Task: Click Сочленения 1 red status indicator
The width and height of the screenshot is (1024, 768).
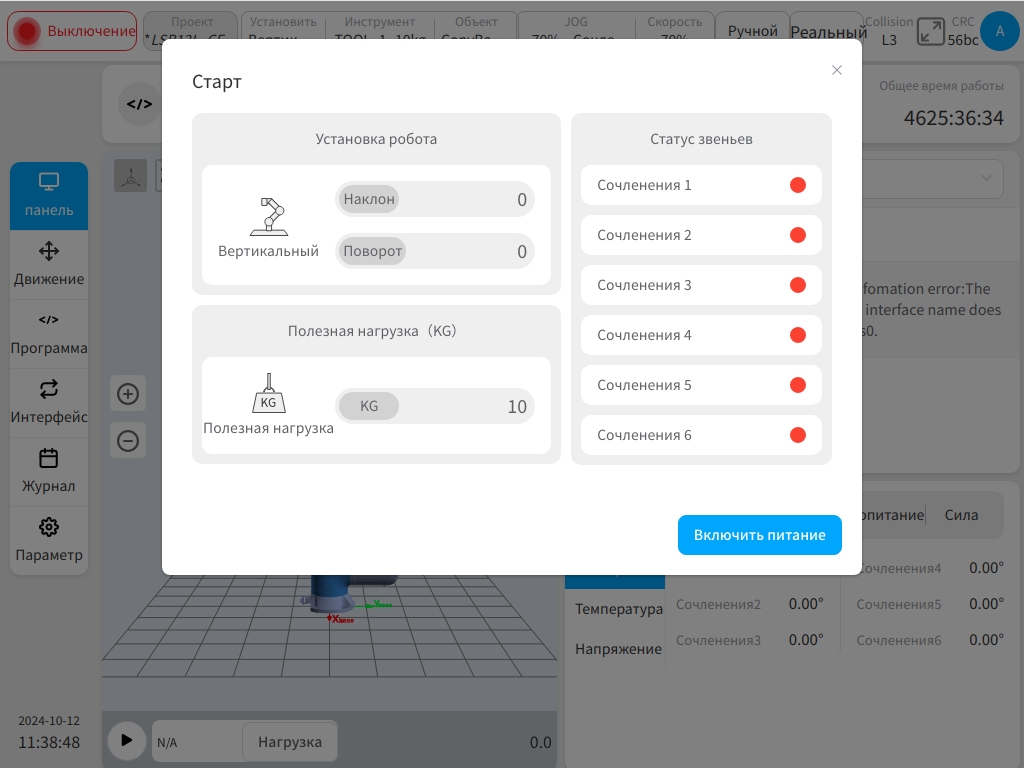Action: pos(797,185)
